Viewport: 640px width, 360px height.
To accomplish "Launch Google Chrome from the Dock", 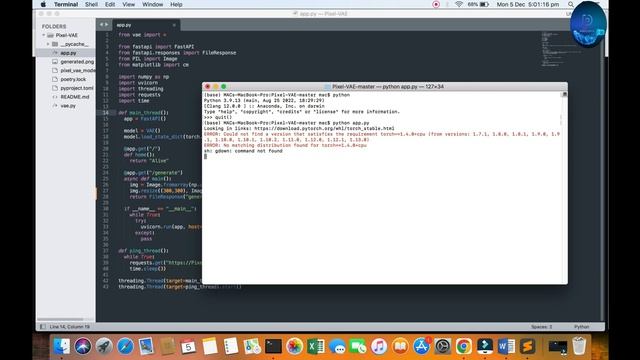I will click(464, 347).
